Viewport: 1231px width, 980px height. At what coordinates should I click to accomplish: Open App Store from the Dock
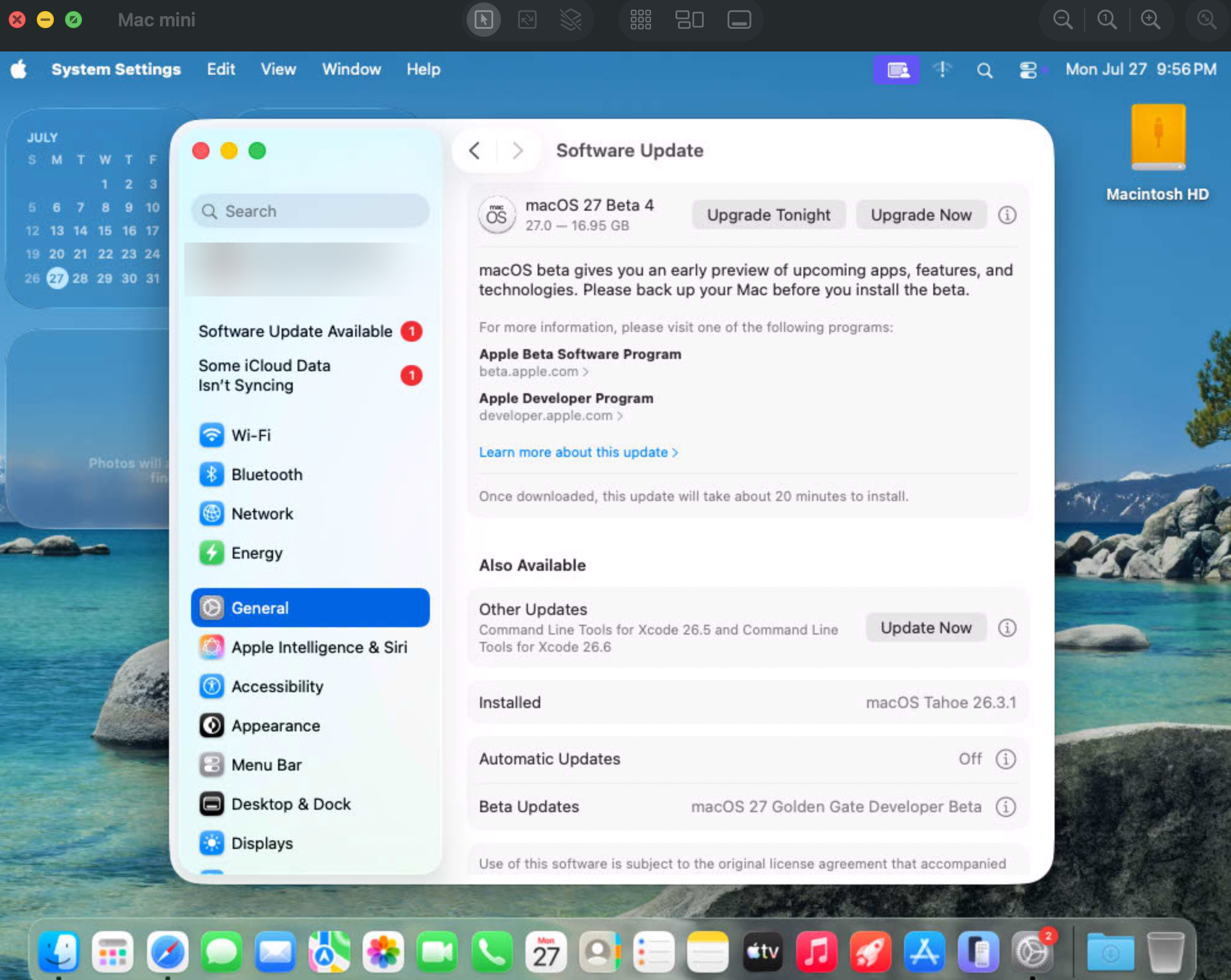pos(924,952)
